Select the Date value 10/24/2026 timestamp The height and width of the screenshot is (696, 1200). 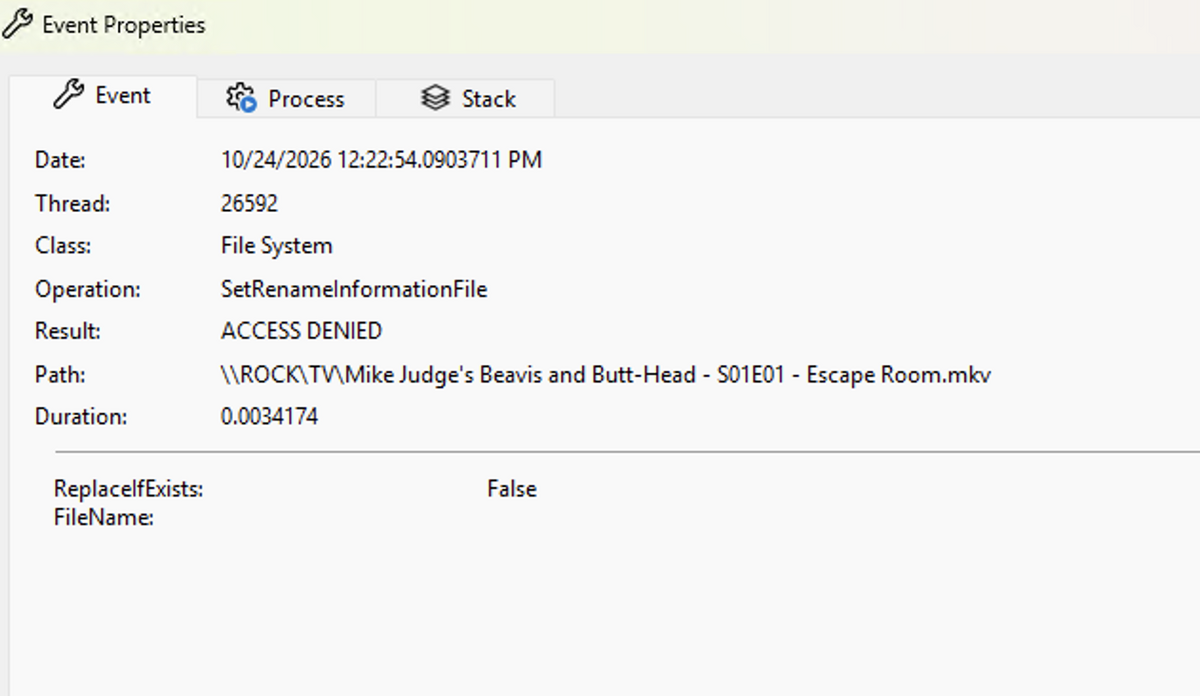click(381, 160)
